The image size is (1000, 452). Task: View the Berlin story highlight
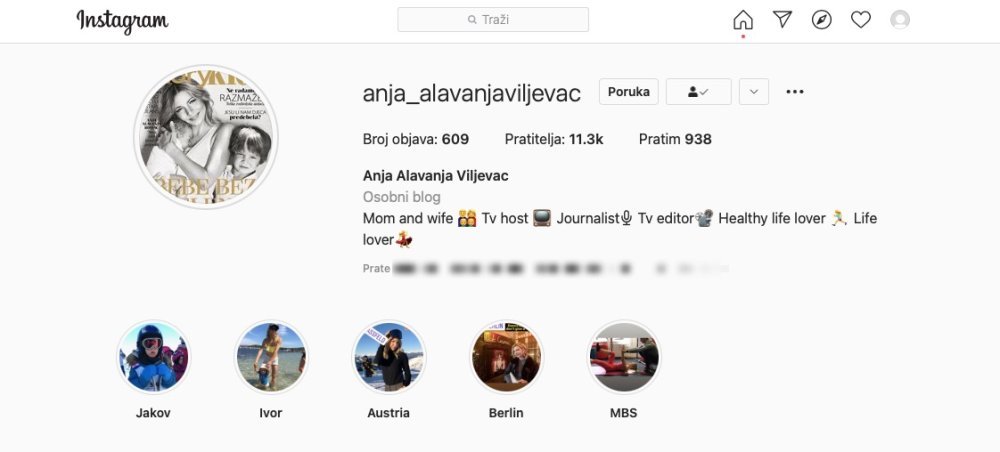tap(506, 357)
